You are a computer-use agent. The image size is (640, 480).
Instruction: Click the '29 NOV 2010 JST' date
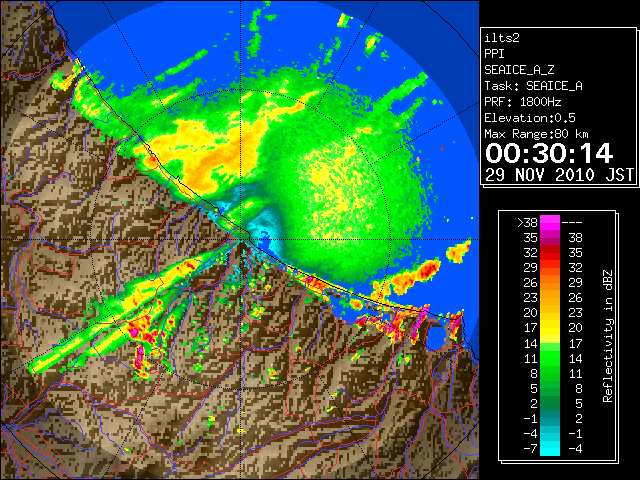[x=560, y=175]
